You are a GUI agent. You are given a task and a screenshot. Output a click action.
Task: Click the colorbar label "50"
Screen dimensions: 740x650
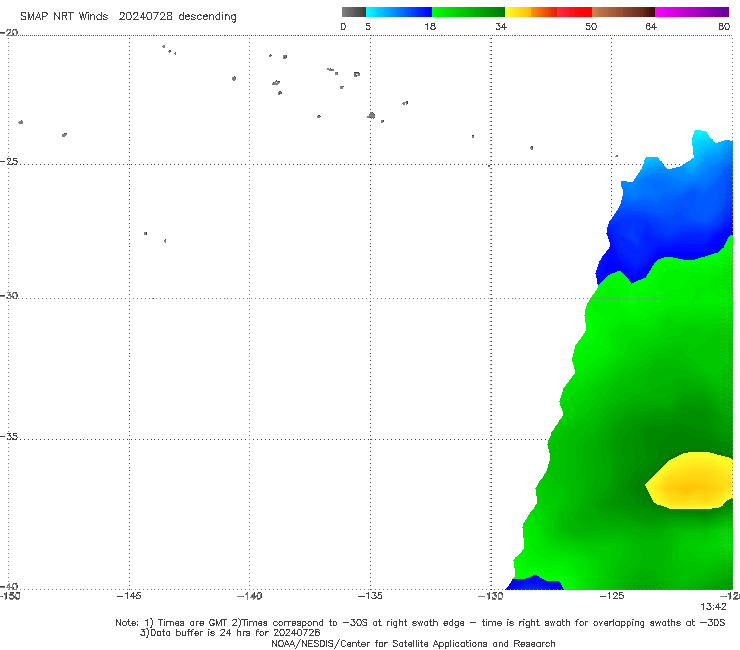click(x=591, y=26)
